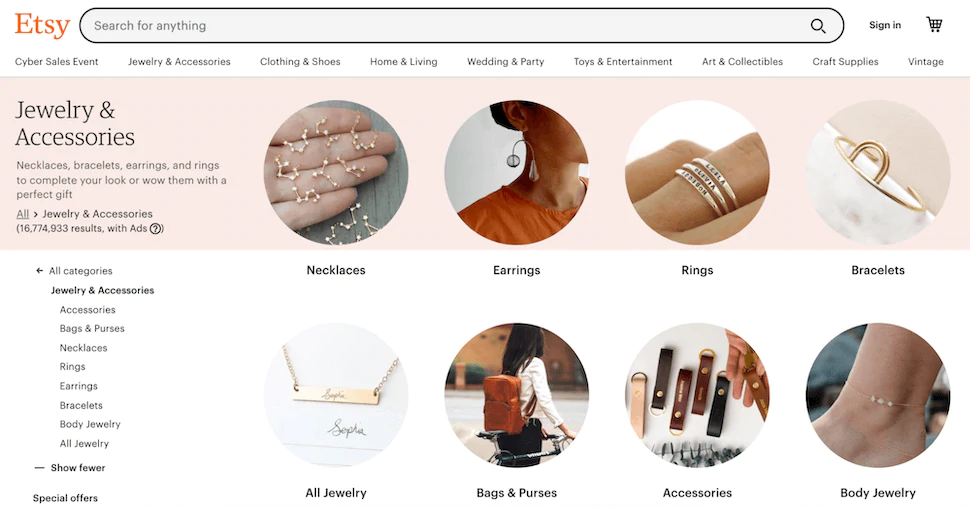Open the Craft Supplies navigation item
This screenshot has height=508, width=970.
pyautogui.click(x=845, y=62)
